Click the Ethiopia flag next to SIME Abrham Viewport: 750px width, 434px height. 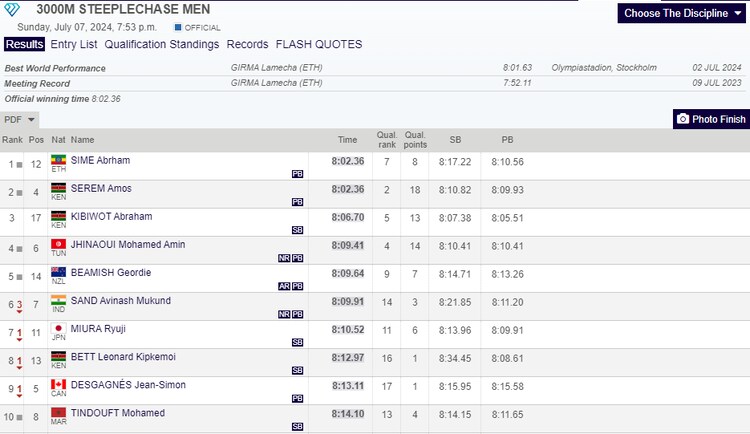(59, 159)
